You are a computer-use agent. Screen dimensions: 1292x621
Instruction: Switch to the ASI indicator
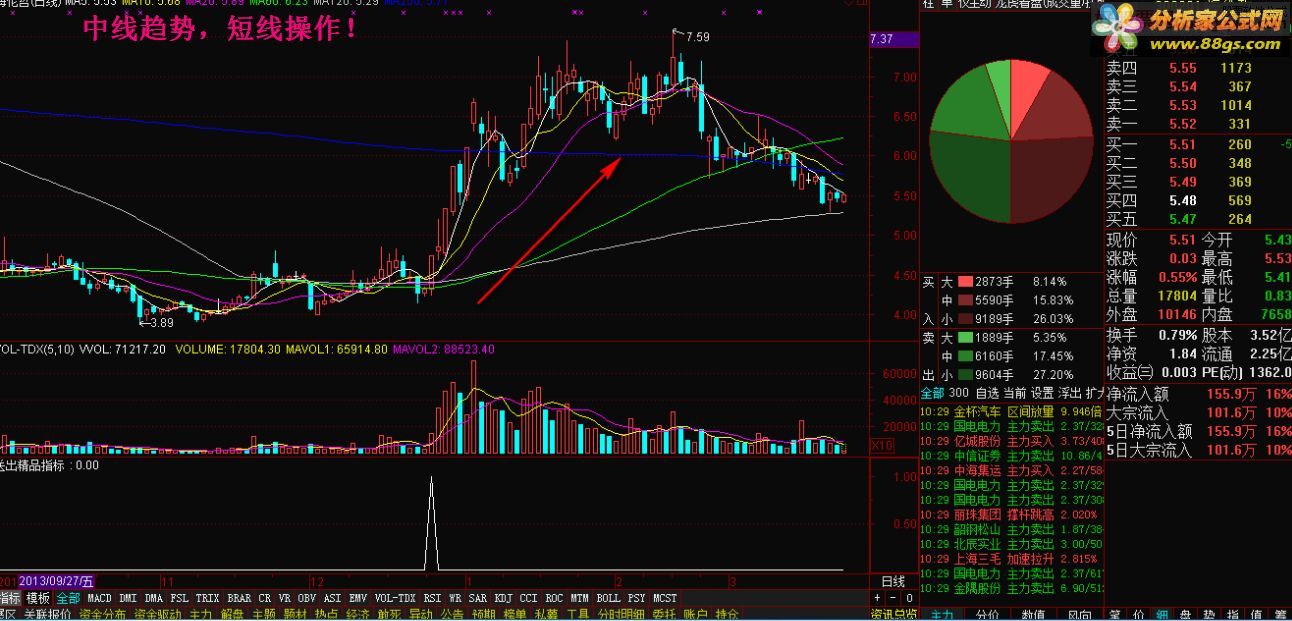(x=332, y=598)
